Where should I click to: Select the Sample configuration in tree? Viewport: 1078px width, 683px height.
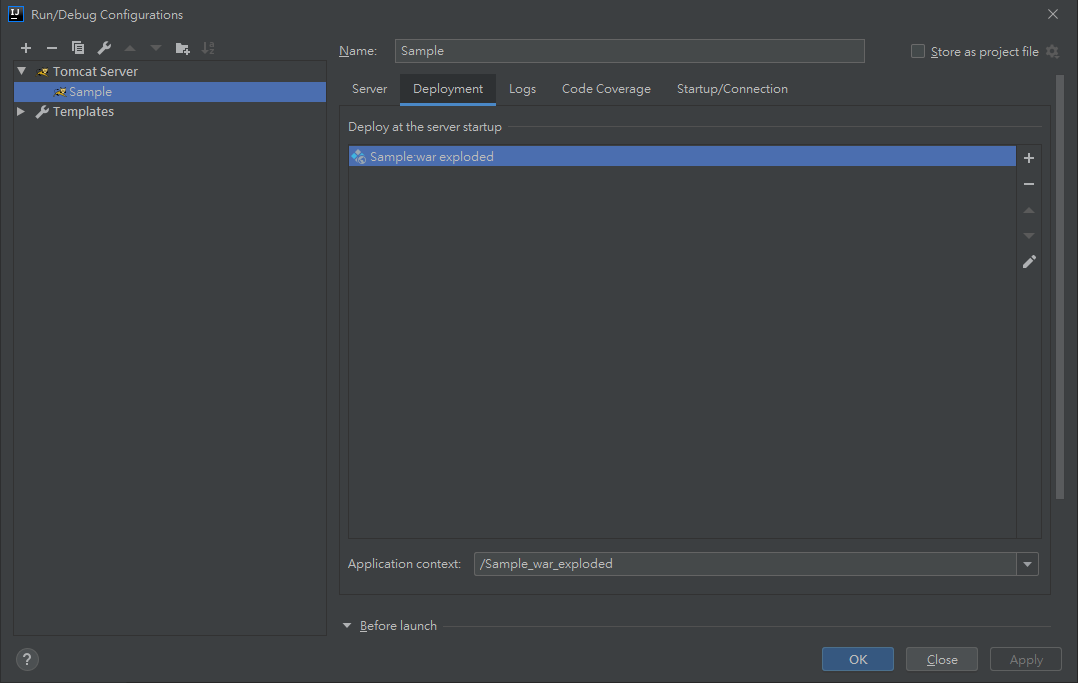(x=170, y=91)
